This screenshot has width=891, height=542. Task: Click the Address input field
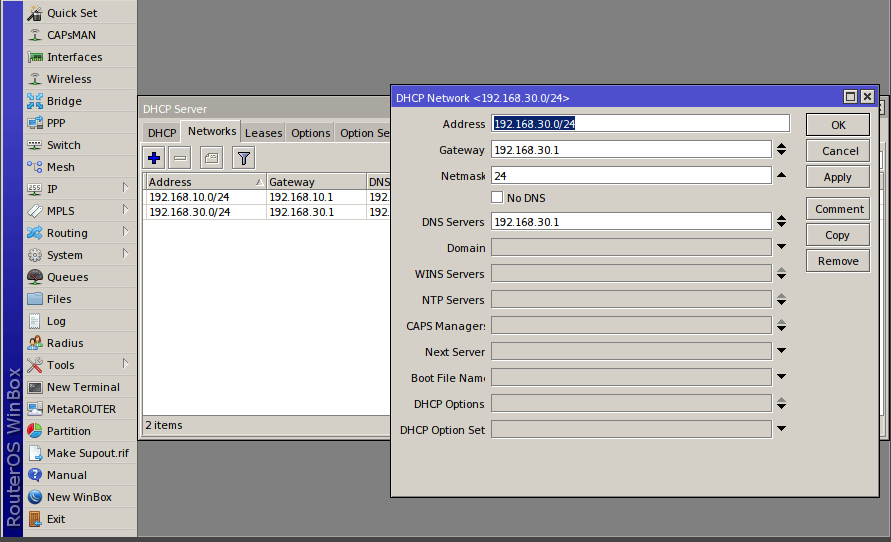(640, 124)
